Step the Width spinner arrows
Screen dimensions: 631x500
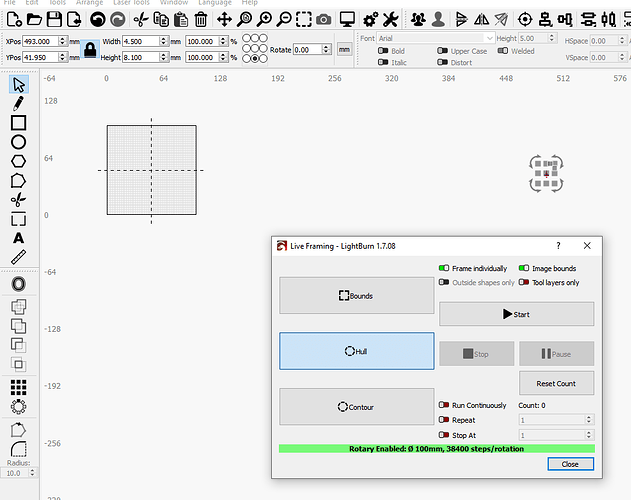pyautogui.click(x=163, y=41)
